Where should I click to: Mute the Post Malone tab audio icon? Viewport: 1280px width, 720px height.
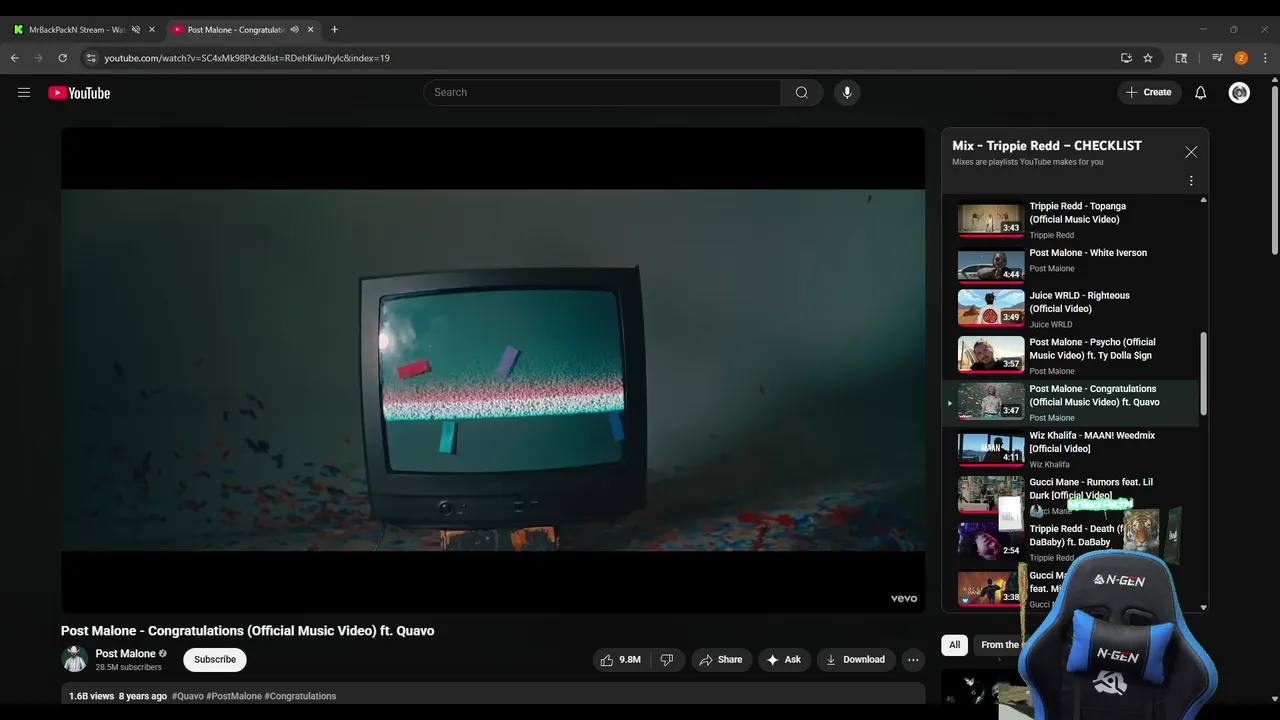[x=294, y=30]
